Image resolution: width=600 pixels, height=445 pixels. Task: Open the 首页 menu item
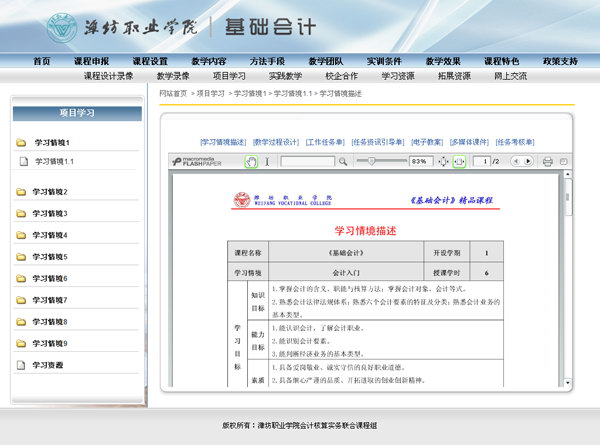pos(42,61)
